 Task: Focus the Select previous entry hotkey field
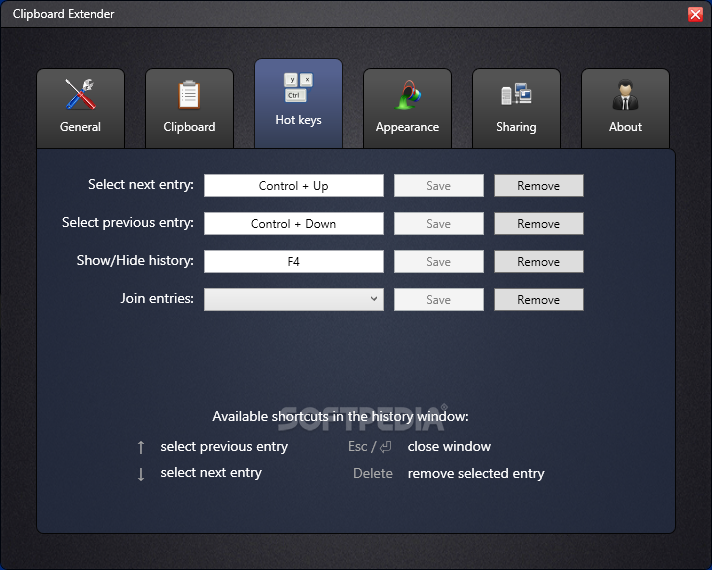[294, 223]
